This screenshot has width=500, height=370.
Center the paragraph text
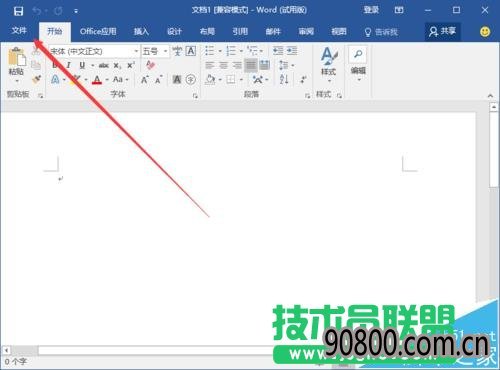223,65
